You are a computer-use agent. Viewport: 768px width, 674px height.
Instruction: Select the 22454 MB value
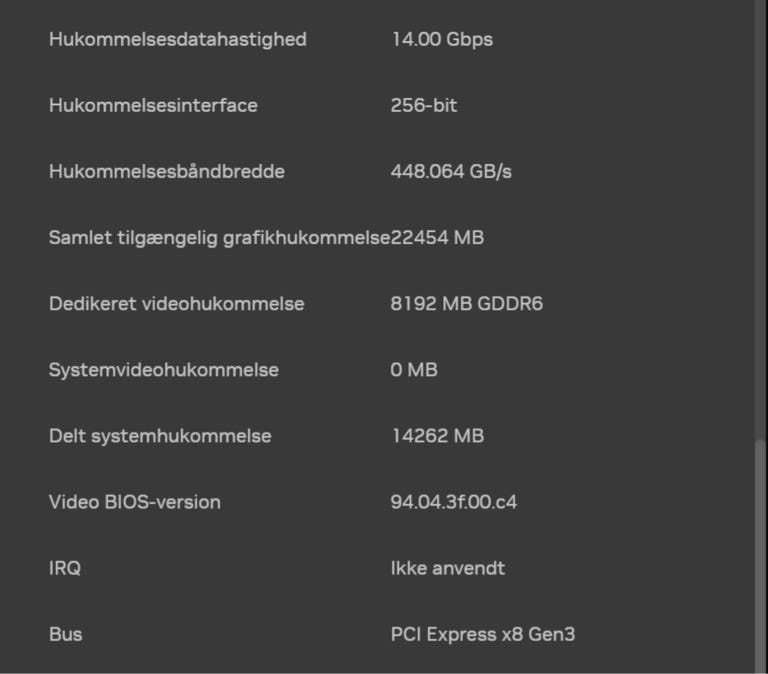[438, 238]
